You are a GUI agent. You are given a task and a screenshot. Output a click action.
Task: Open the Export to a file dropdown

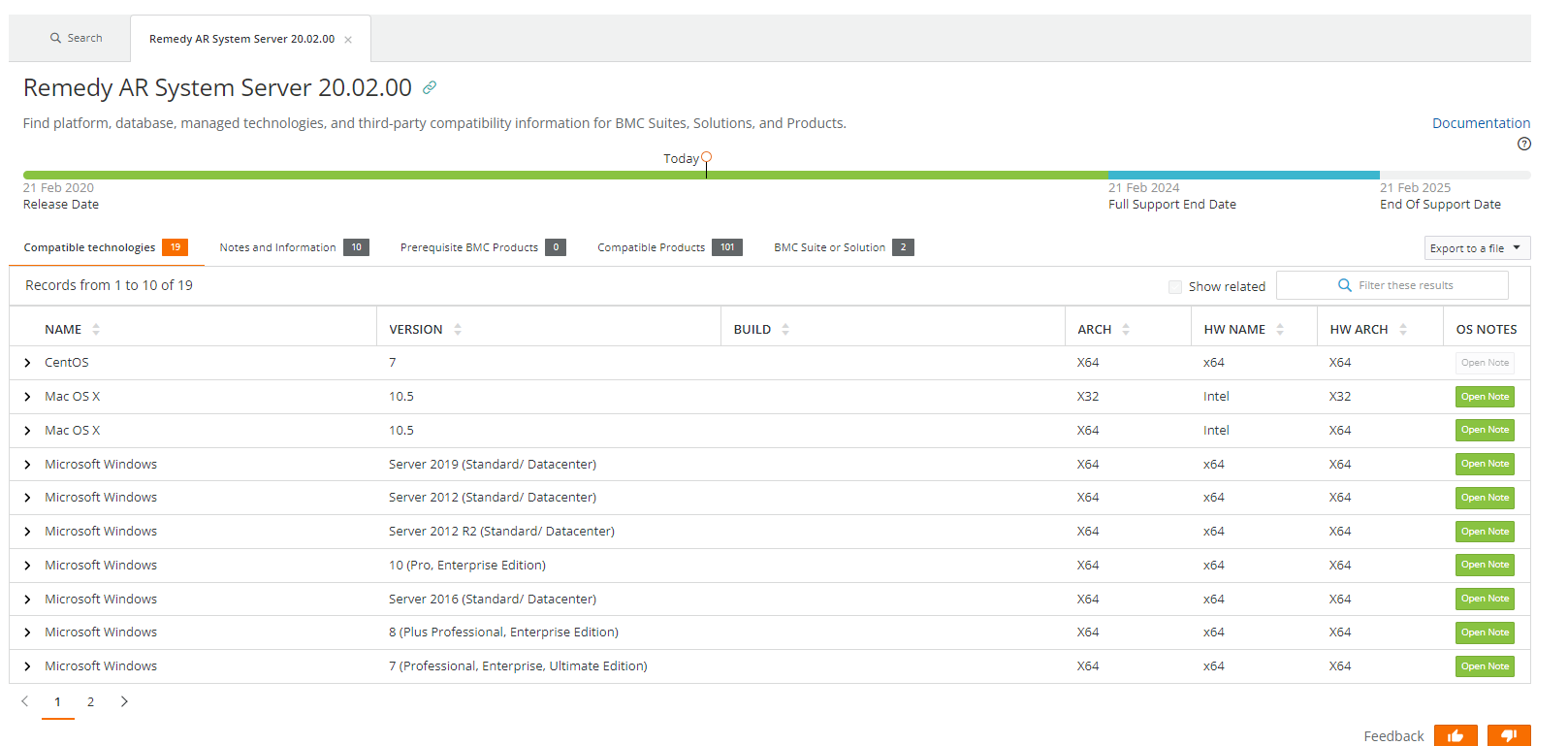(x=1476, y=248)
